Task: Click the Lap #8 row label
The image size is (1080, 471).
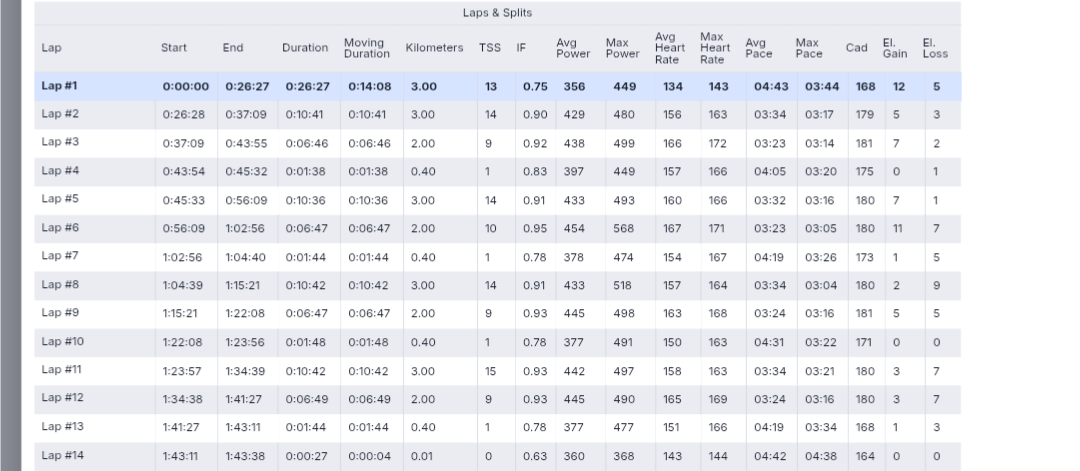Action: click(61, 285)
